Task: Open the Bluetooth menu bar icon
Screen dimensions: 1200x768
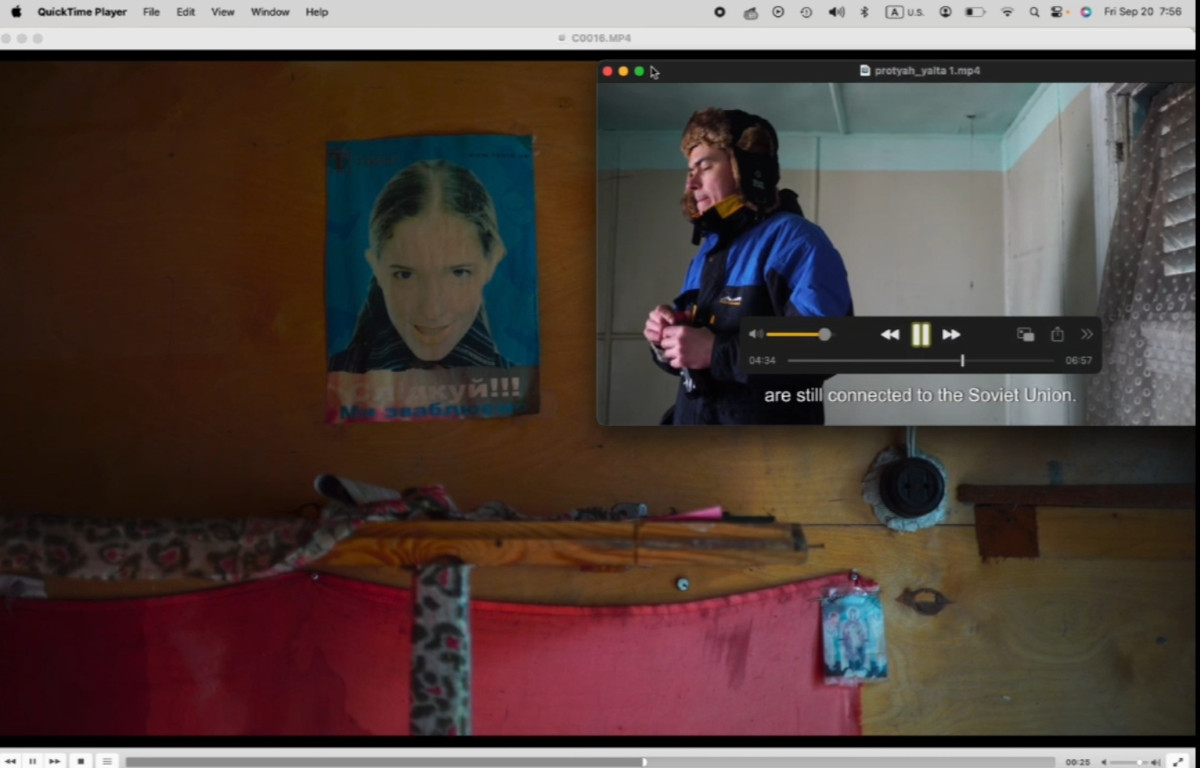Action: (865, 12)
